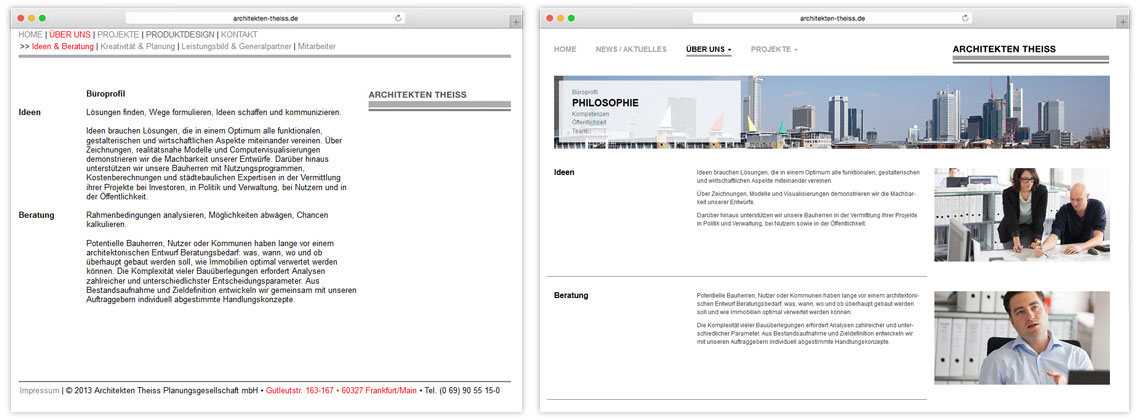
Task: Select Büroprofil in banner menu
Action: click(x=585, y=92)
